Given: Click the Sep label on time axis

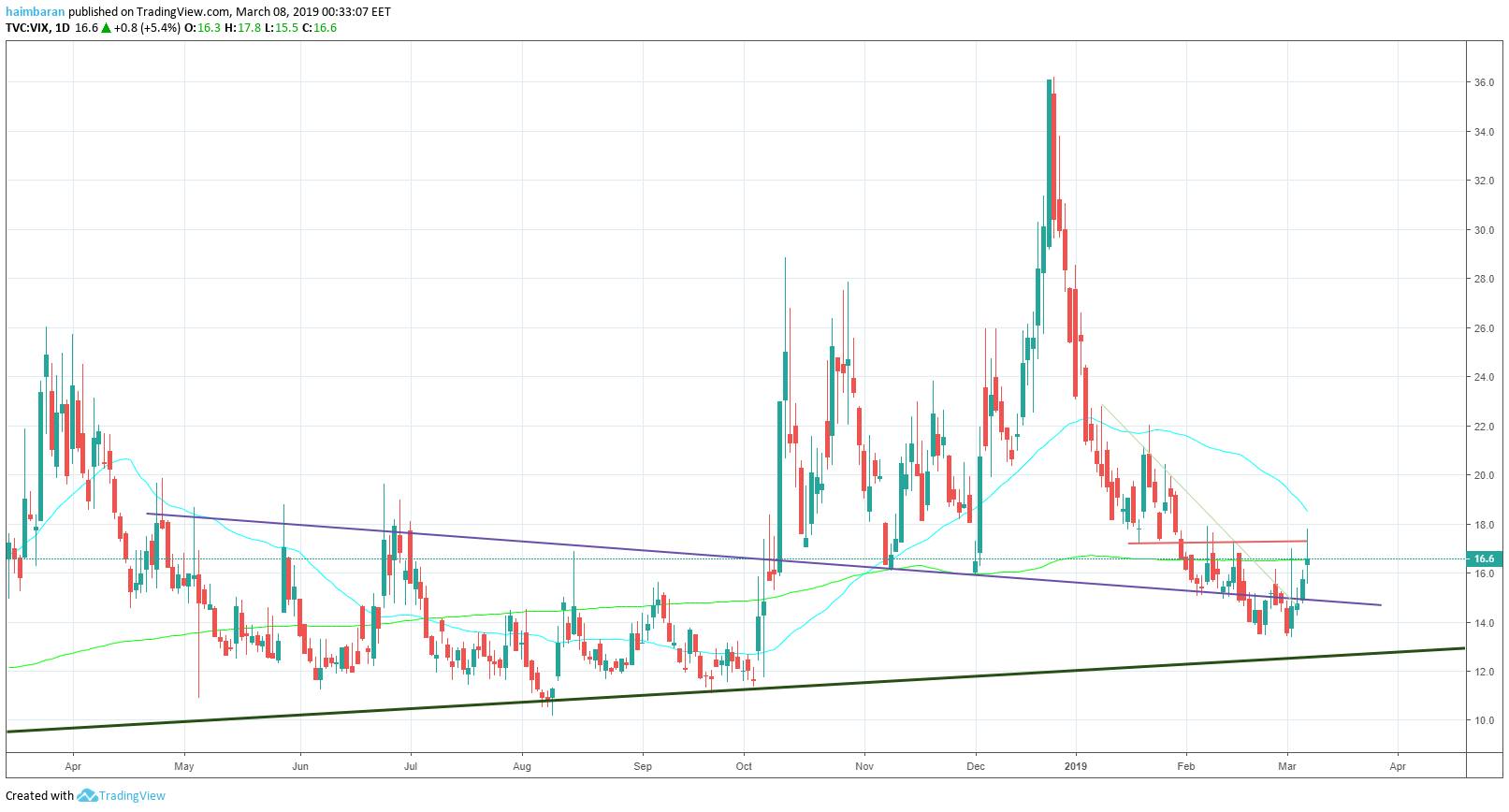Looking at the screenshot, I should pos(643,765).
